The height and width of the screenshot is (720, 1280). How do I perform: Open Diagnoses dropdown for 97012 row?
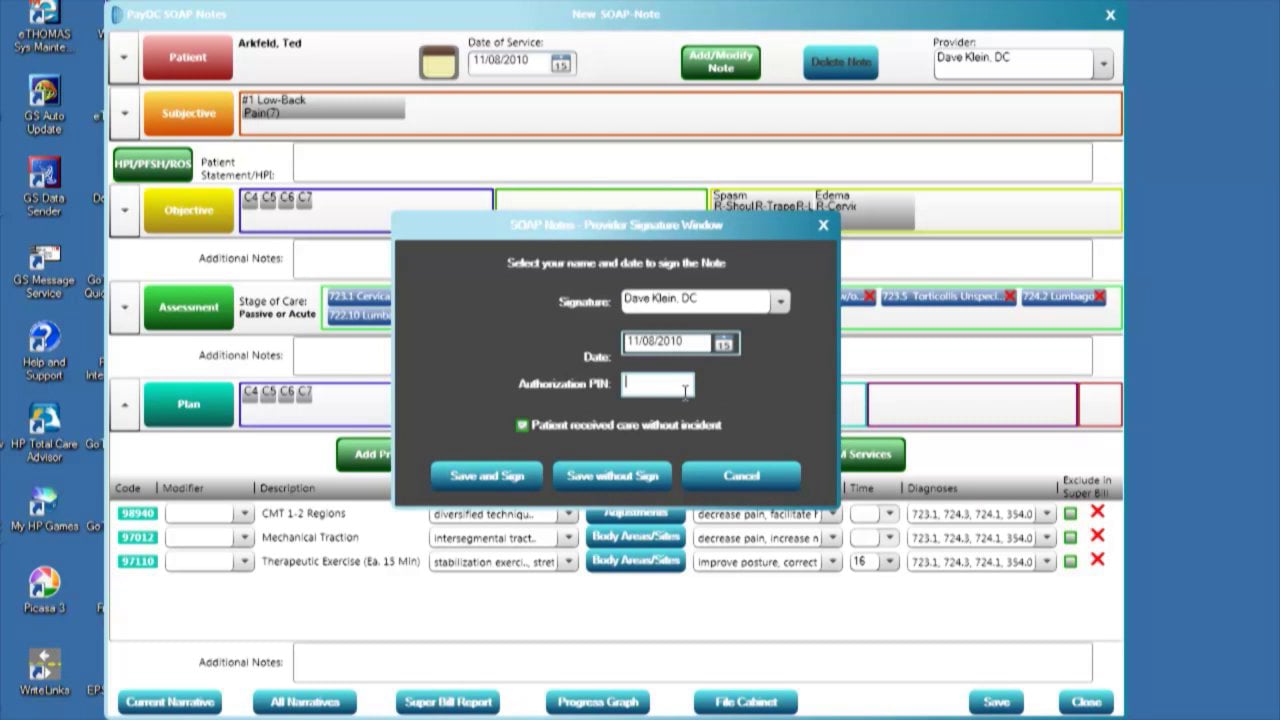click(1046, 537)
